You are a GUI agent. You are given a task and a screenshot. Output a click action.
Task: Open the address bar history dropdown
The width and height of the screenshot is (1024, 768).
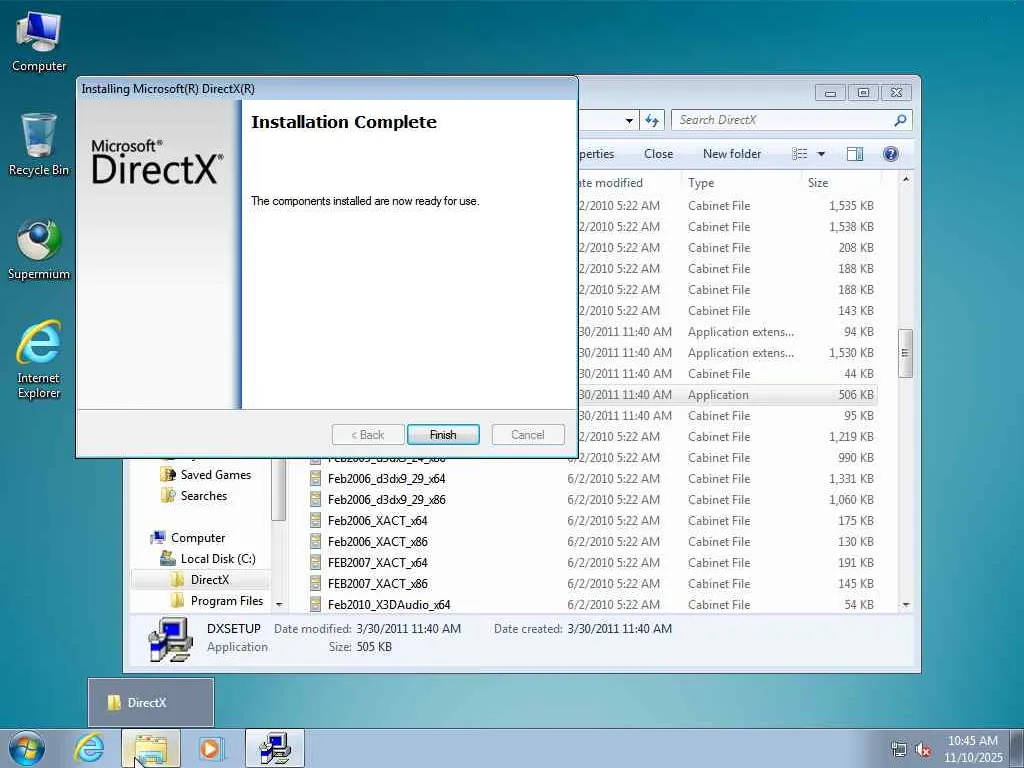coord(629,121)
